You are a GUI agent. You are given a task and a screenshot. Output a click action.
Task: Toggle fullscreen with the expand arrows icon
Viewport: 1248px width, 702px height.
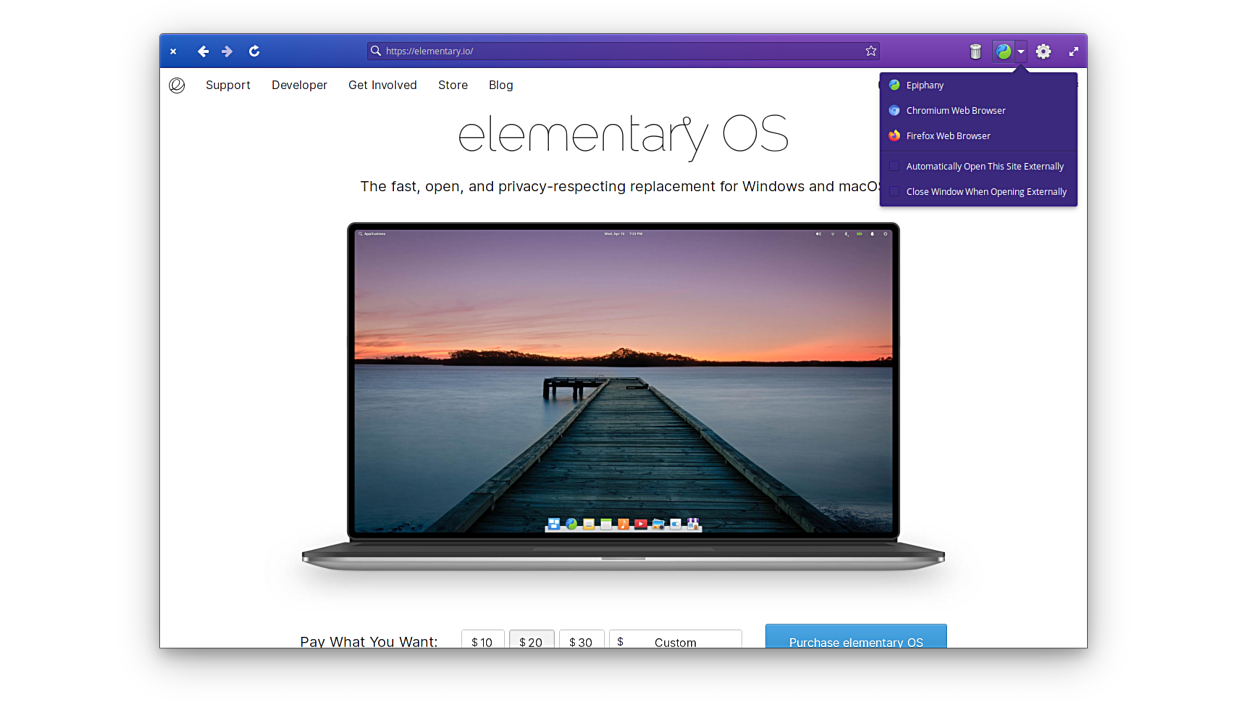[x=1073, y=52]
